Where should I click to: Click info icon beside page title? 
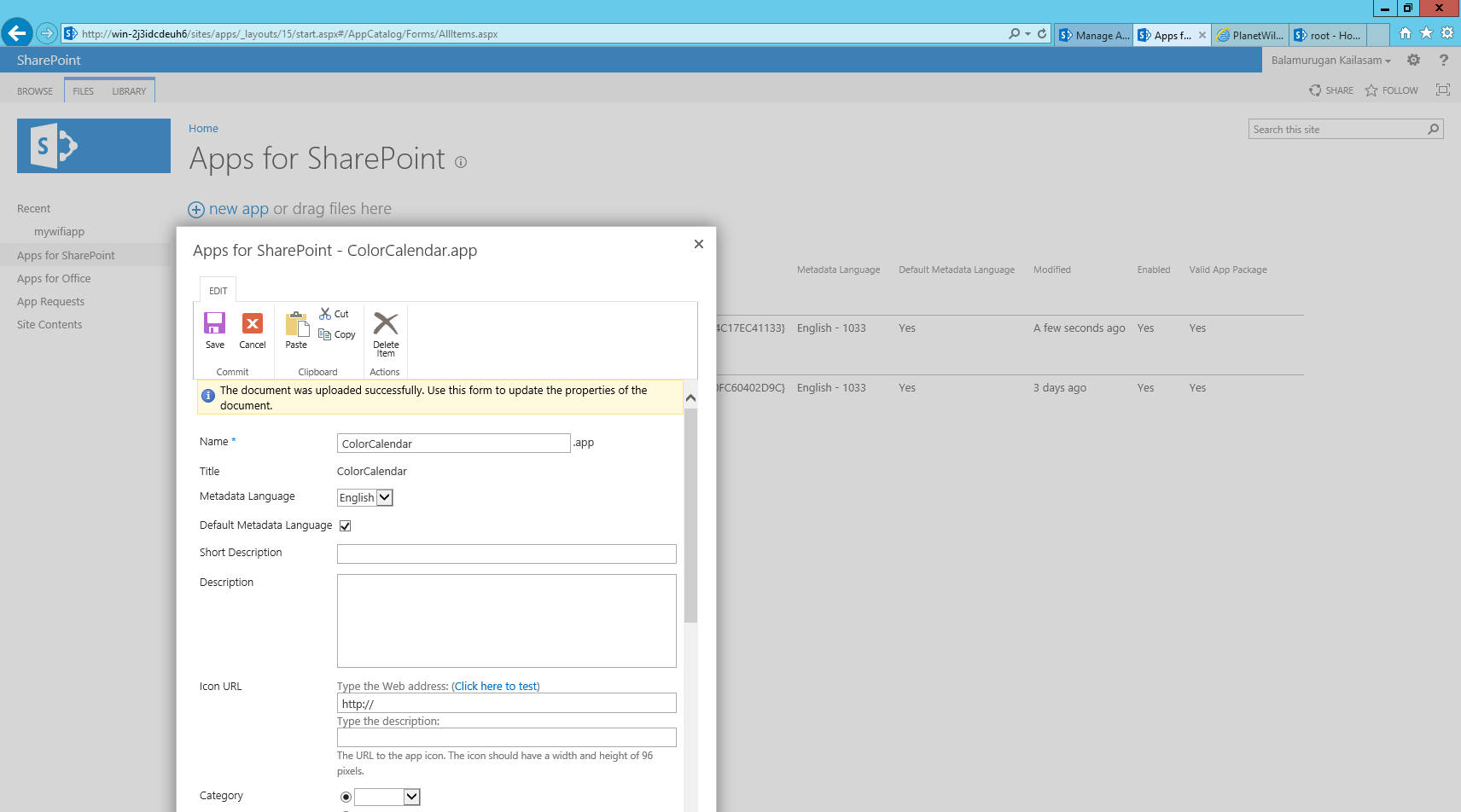(x=461, y=162)
